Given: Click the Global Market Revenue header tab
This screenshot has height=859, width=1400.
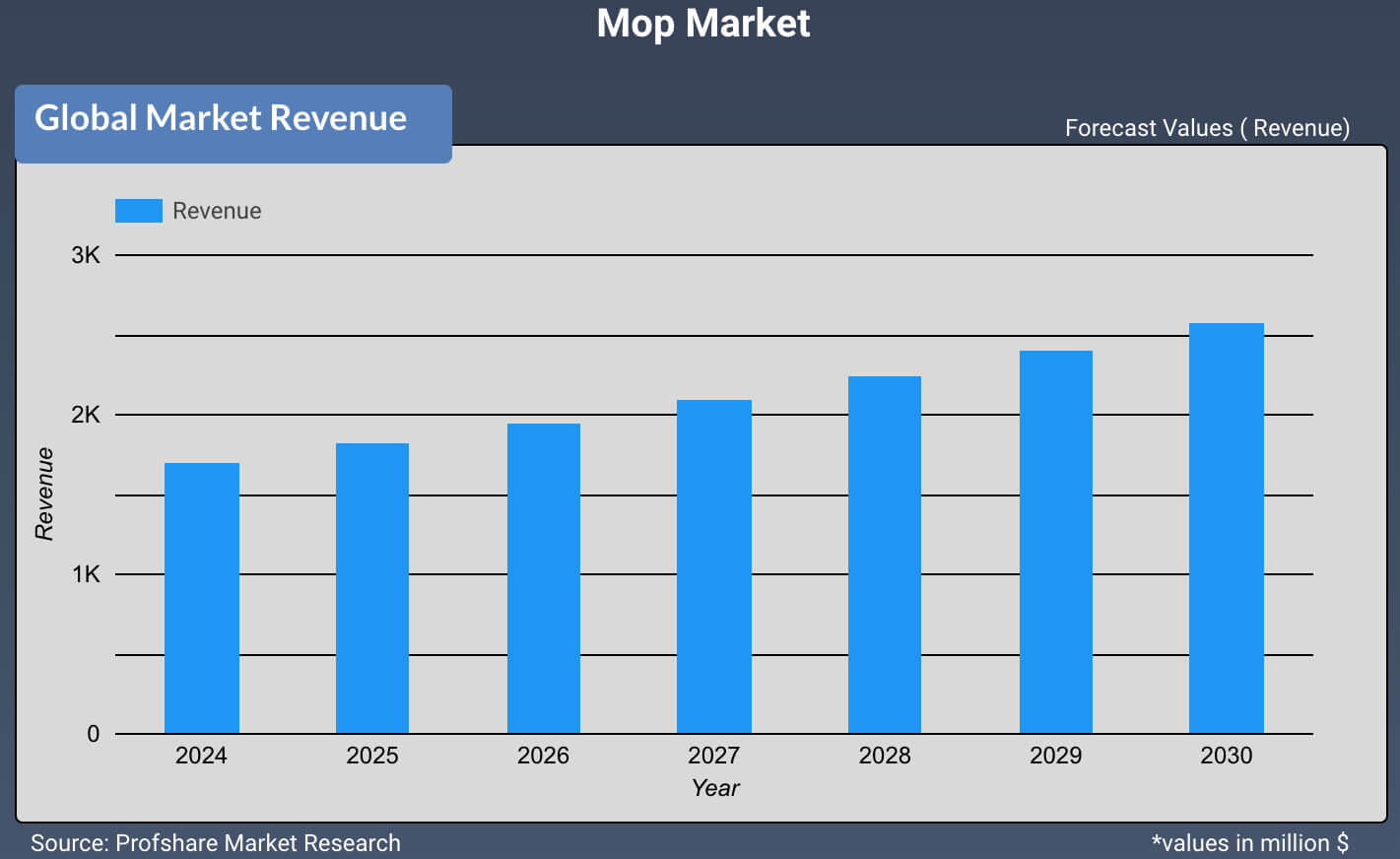Looking at the screenshot, I should point(233,124).
